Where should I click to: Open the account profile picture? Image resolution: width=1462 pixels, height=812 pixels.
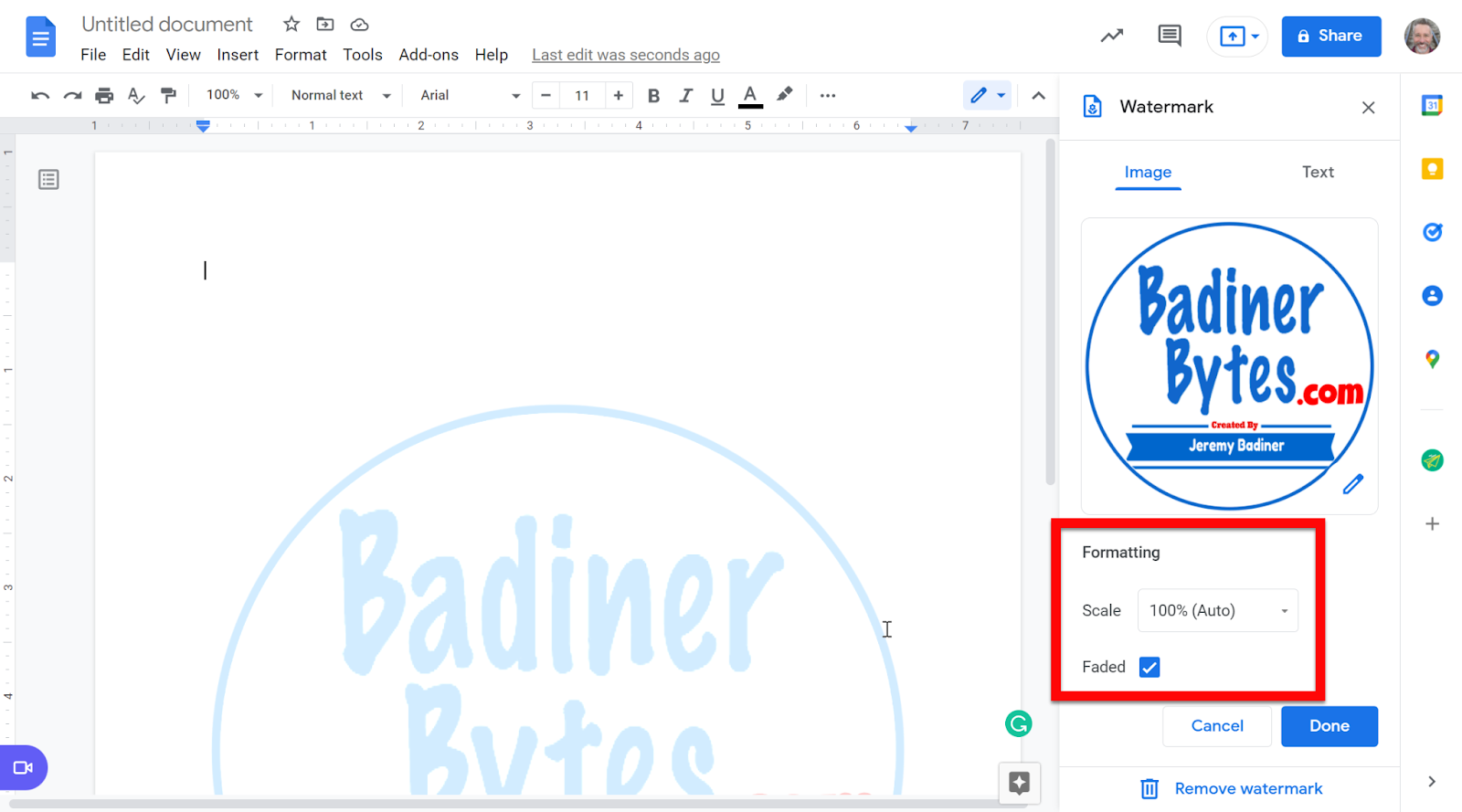(1422, 37)
